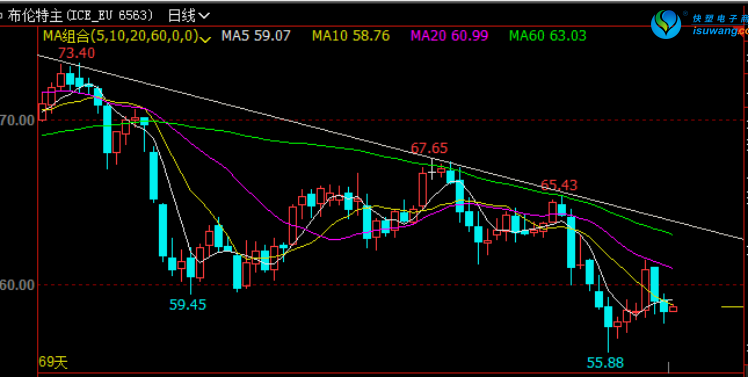Viewport: 749px width, 377px height.
Task: Click the 55.88 low price label
Action: [x=605, y=363]
